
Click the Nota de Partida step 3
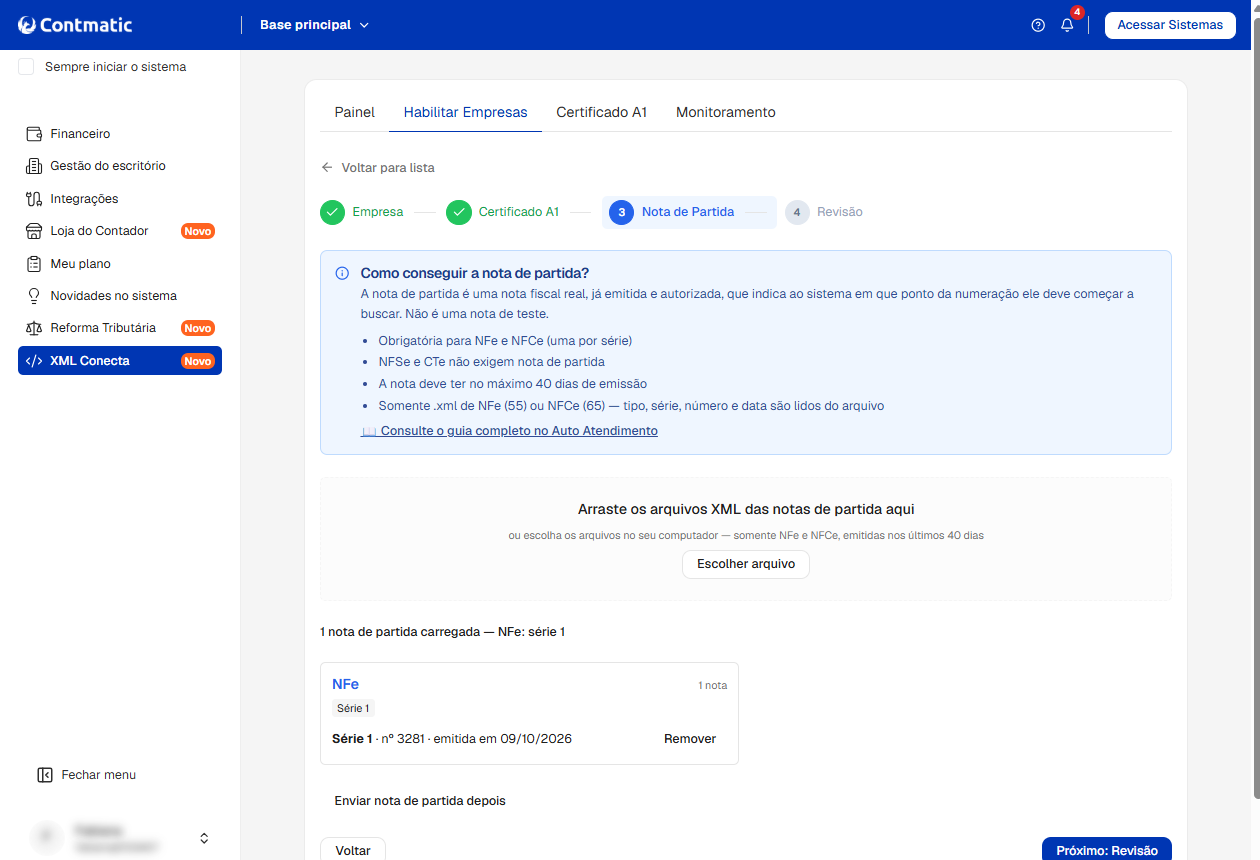[x=689, y=212]
